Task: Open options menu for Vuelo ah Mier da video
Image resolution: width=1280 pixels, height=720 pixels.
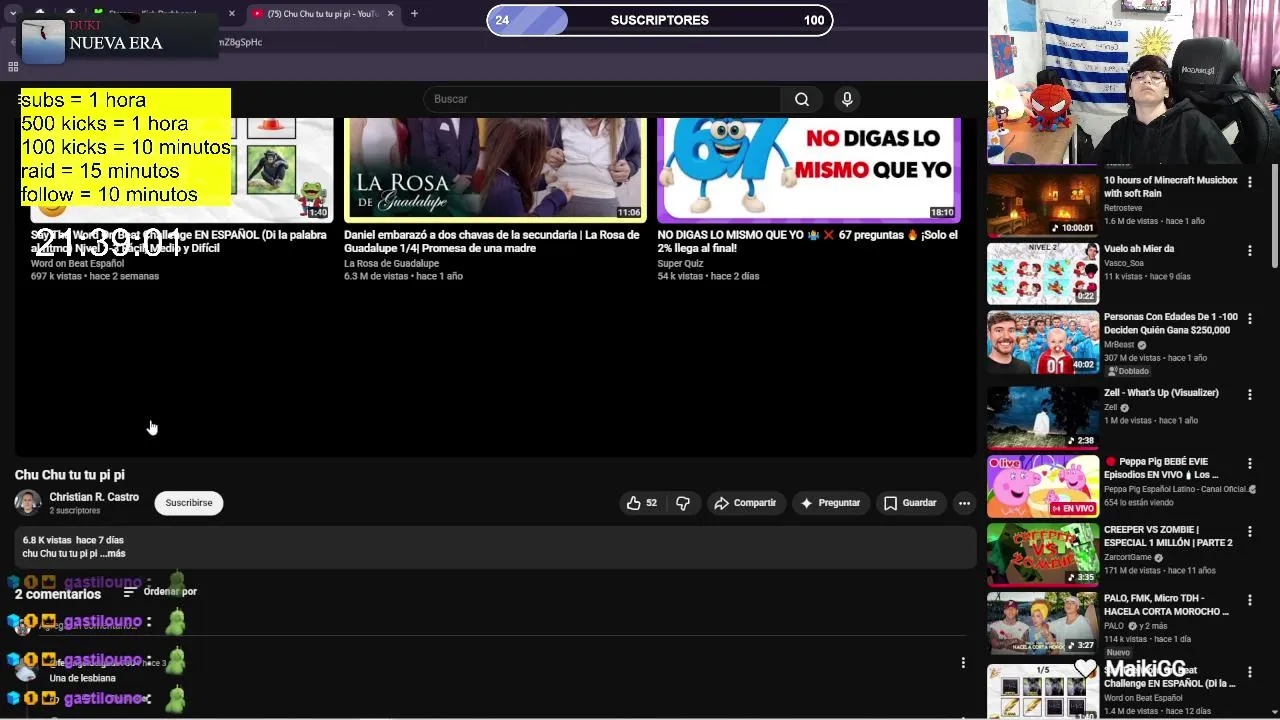Action: pyautogui.click(x=1249, y=251)
